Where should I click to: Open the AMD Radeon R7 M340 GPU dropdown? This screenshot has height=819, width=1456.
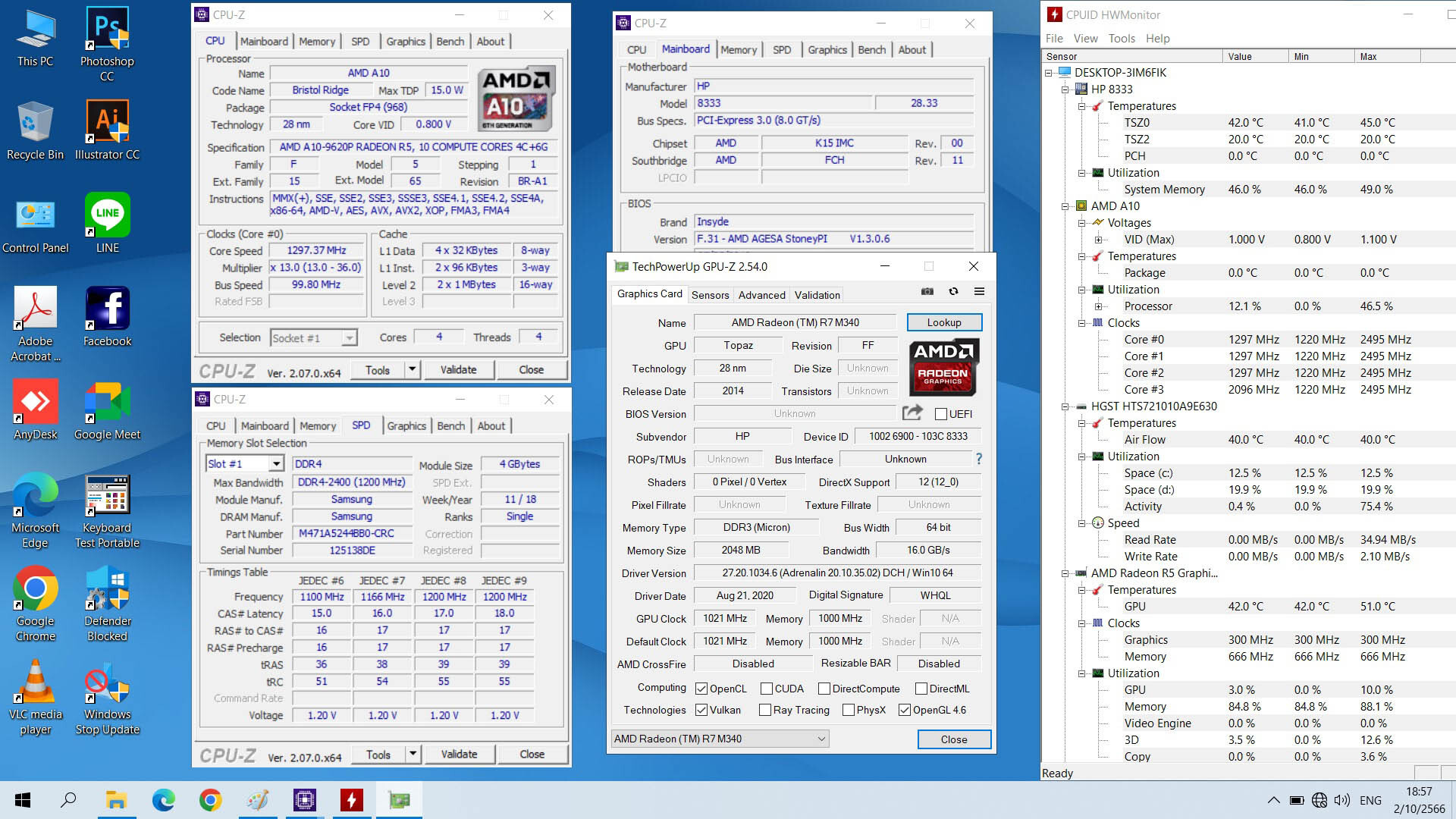(720, 739)
